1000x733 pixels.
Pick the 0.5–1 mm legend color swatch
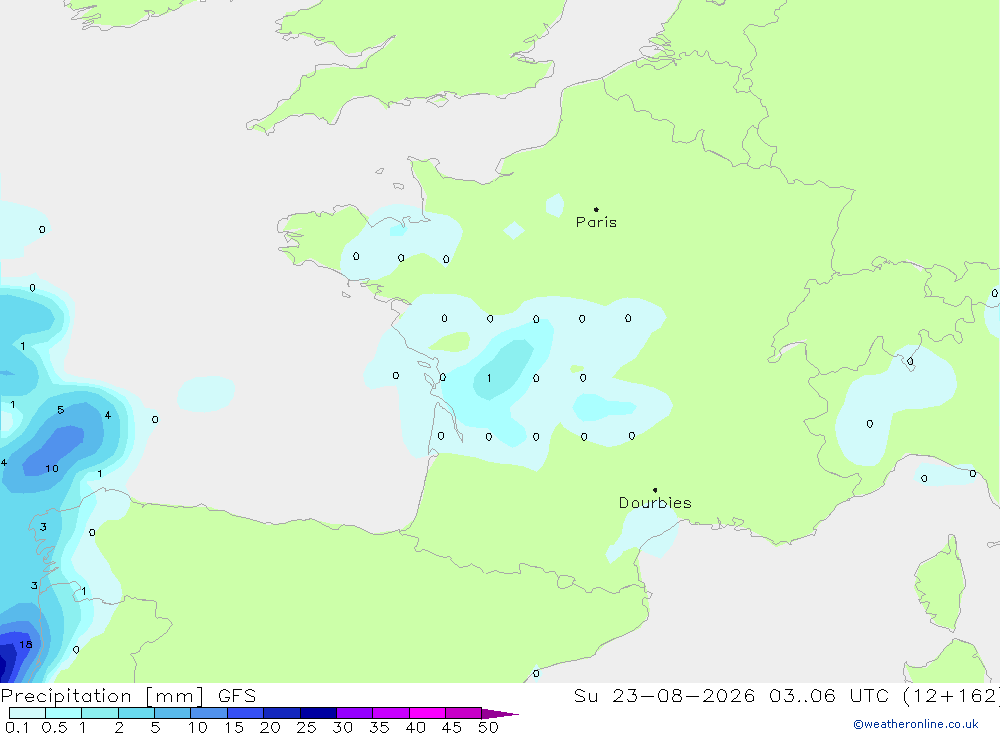[63, 713]
